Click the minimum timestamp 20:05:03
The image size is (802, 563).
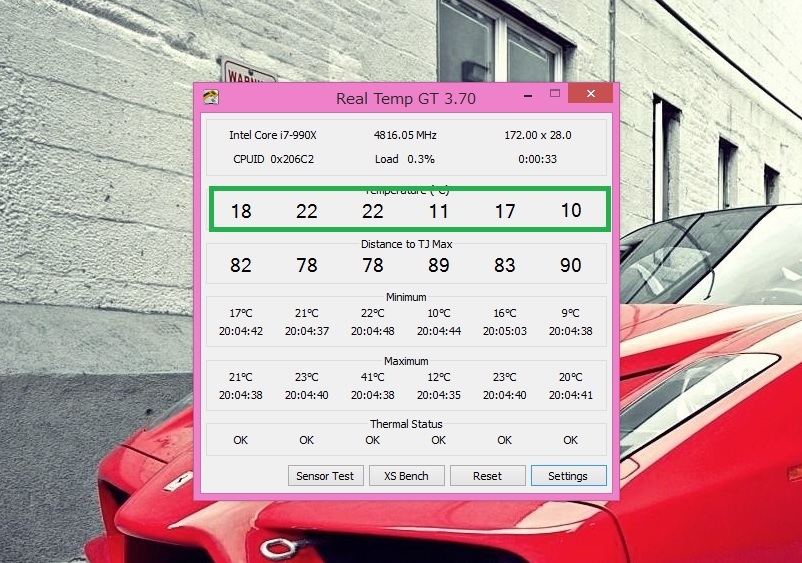tap(505, 331)
